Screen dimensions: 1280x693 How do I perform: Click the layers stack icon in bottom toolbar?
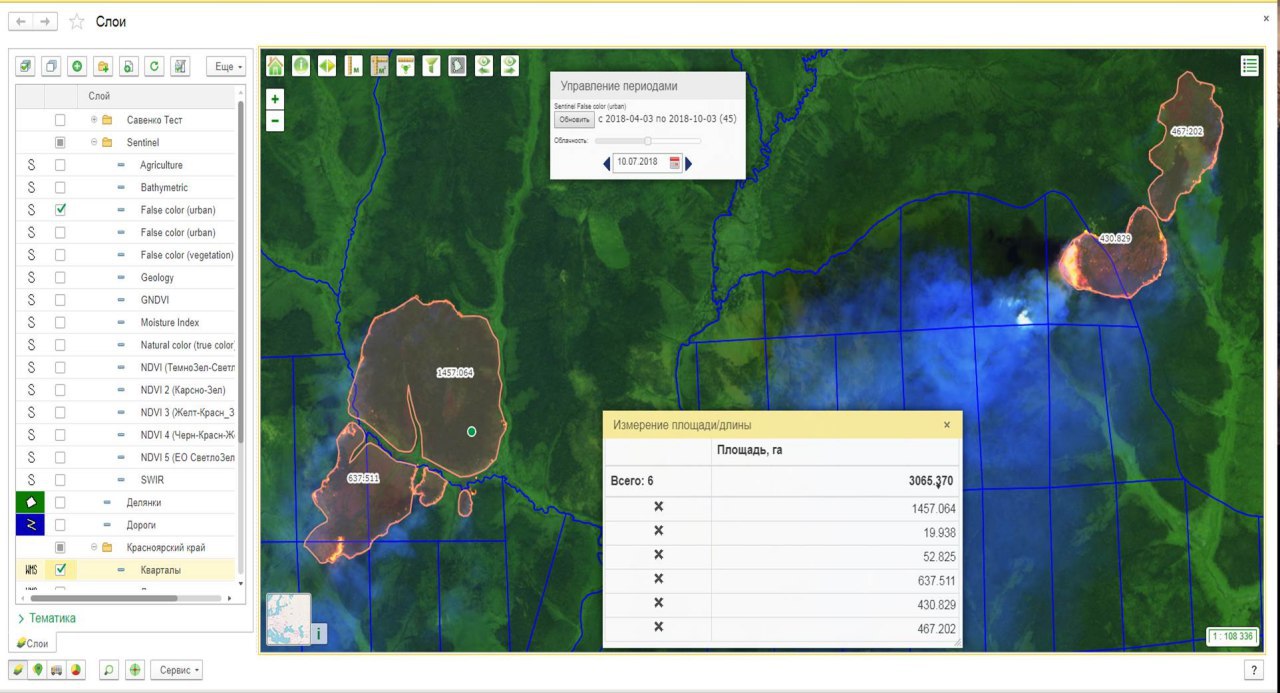19,670
